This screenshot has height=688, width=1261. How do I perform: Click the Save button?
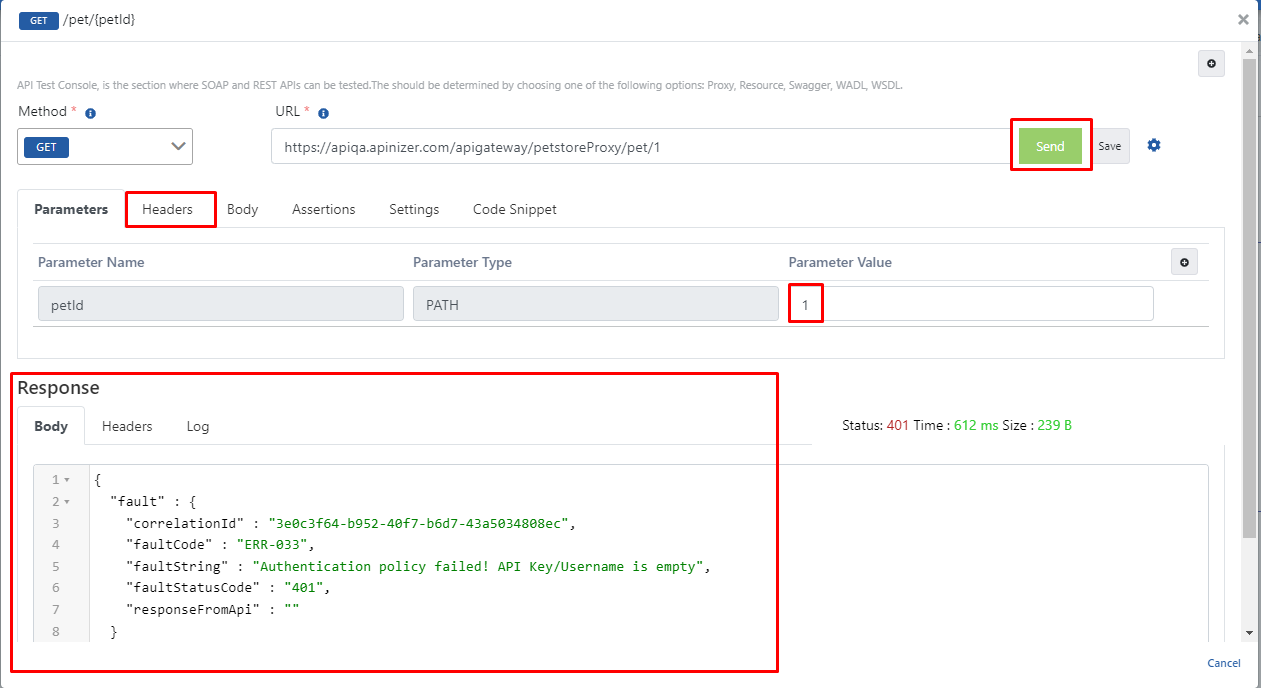point(1109,146)
